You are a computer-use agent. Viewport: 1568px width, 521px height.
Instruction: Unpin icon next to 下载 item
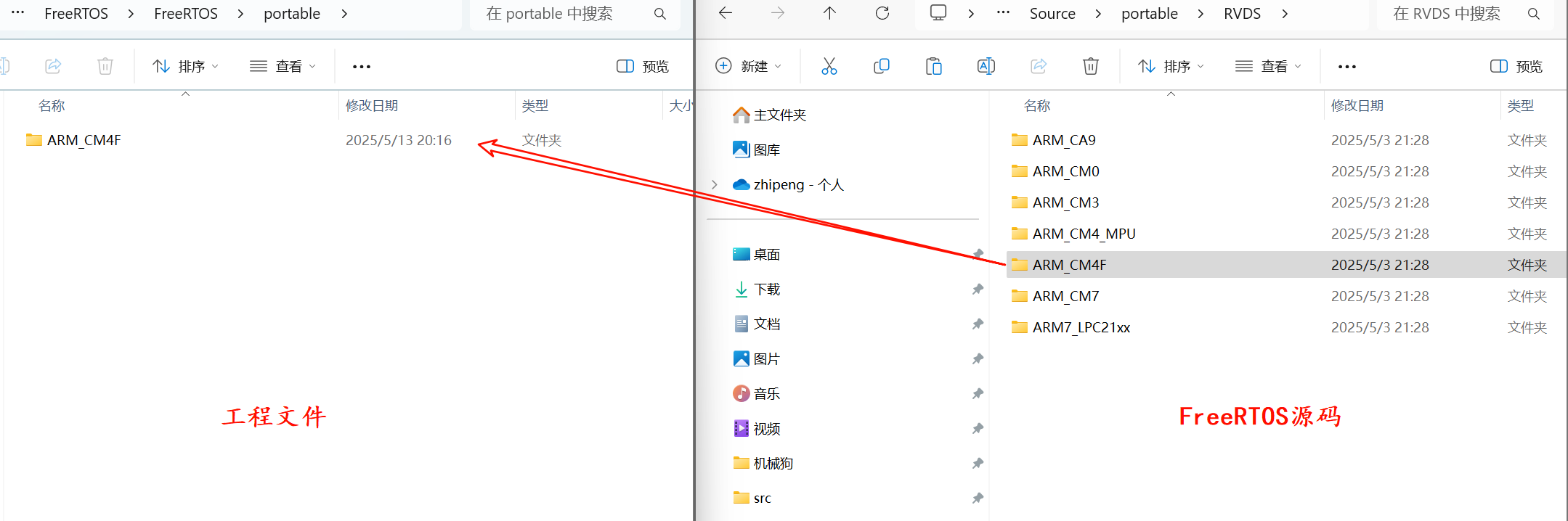tap(978, 289)
